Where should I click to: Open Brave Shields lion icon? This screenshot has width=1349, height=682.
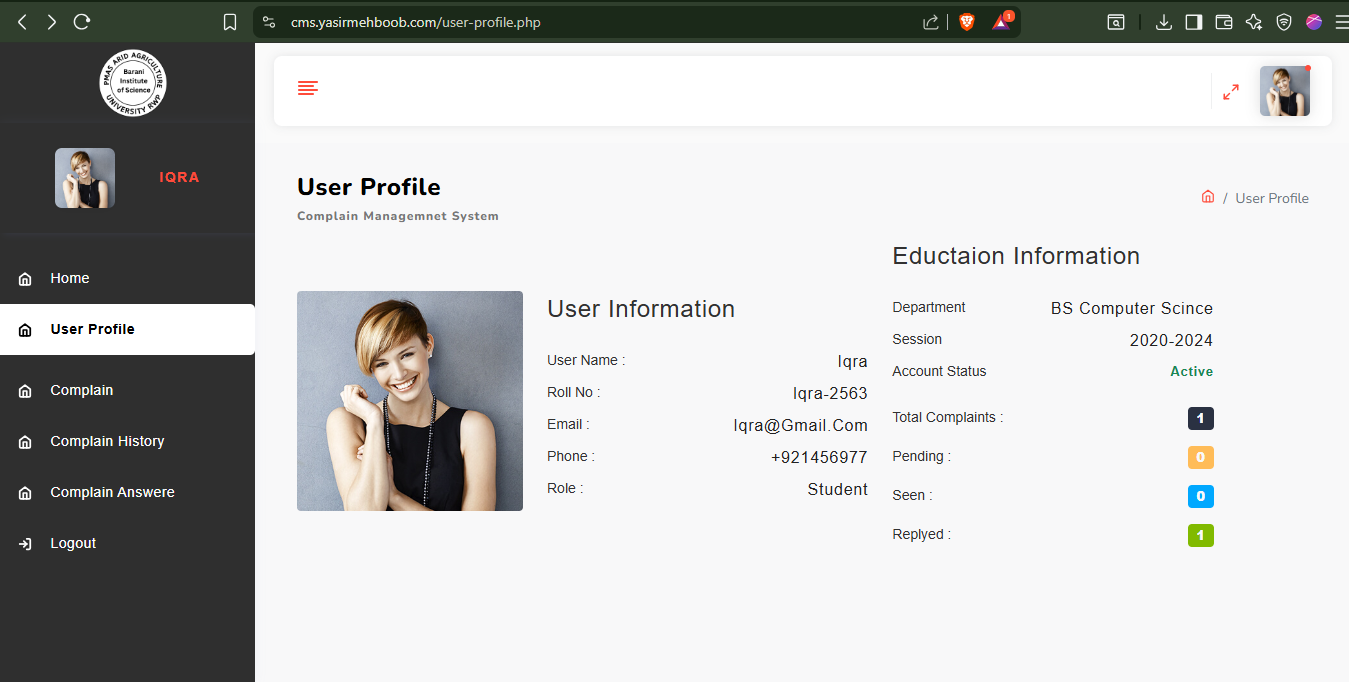966,22
